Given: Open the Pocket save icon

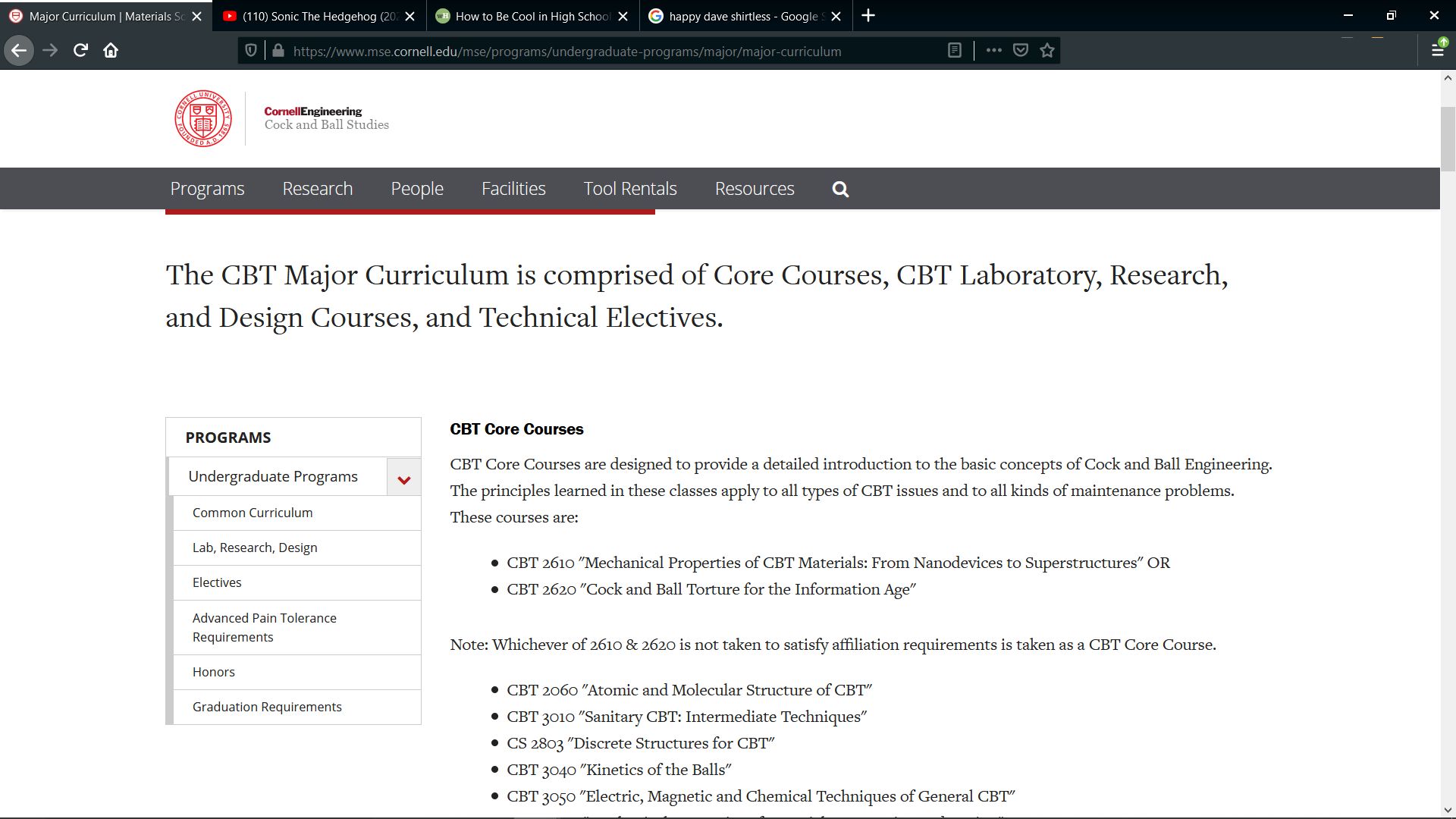Looking at the screenshot, I should [1020, 50].
